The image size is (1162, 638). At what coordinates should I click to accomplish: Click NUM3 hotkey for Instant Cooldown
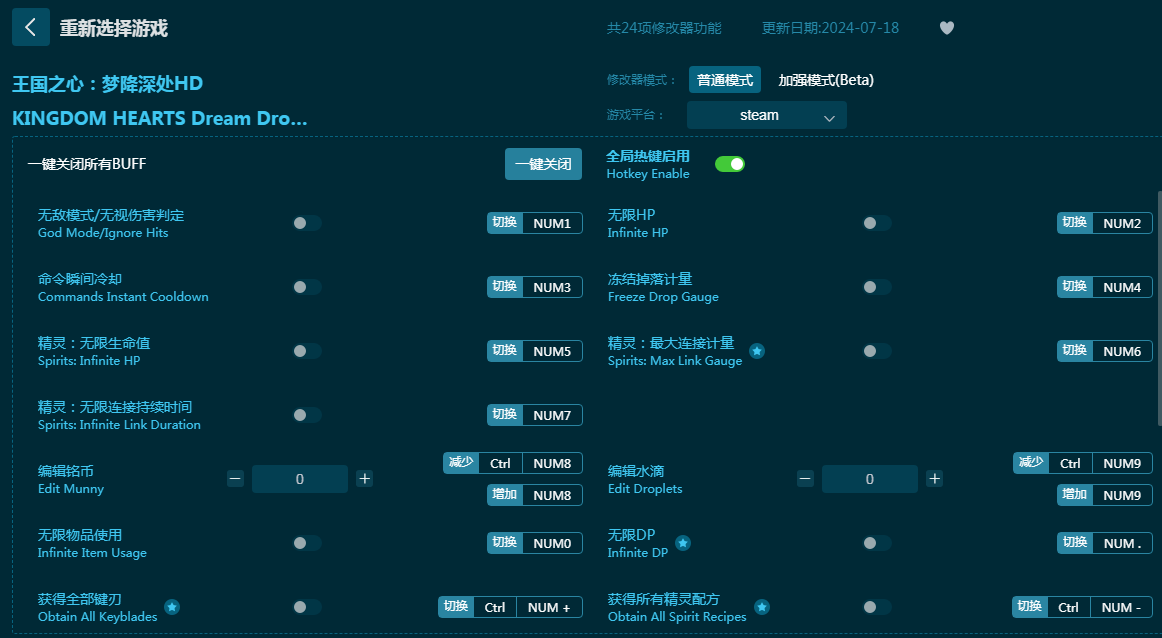[534, 287]
